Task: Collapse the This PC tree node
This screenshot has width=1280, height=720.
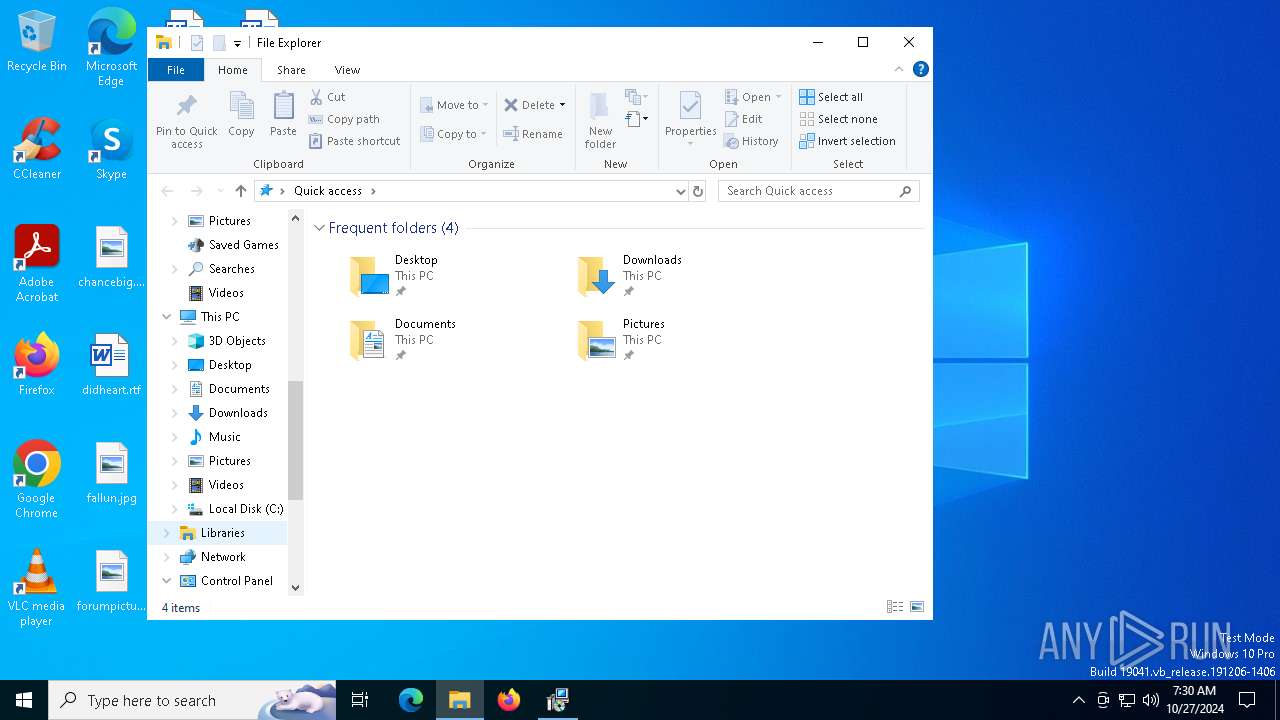Action: click(x=166, y=317)
